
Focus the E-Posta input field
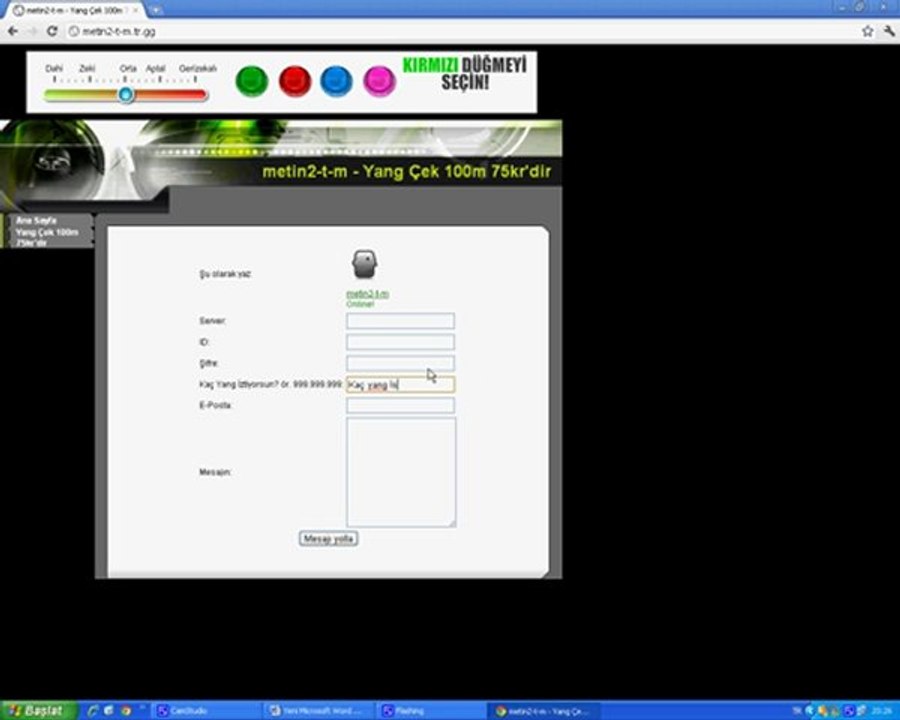tap(400, 405)
